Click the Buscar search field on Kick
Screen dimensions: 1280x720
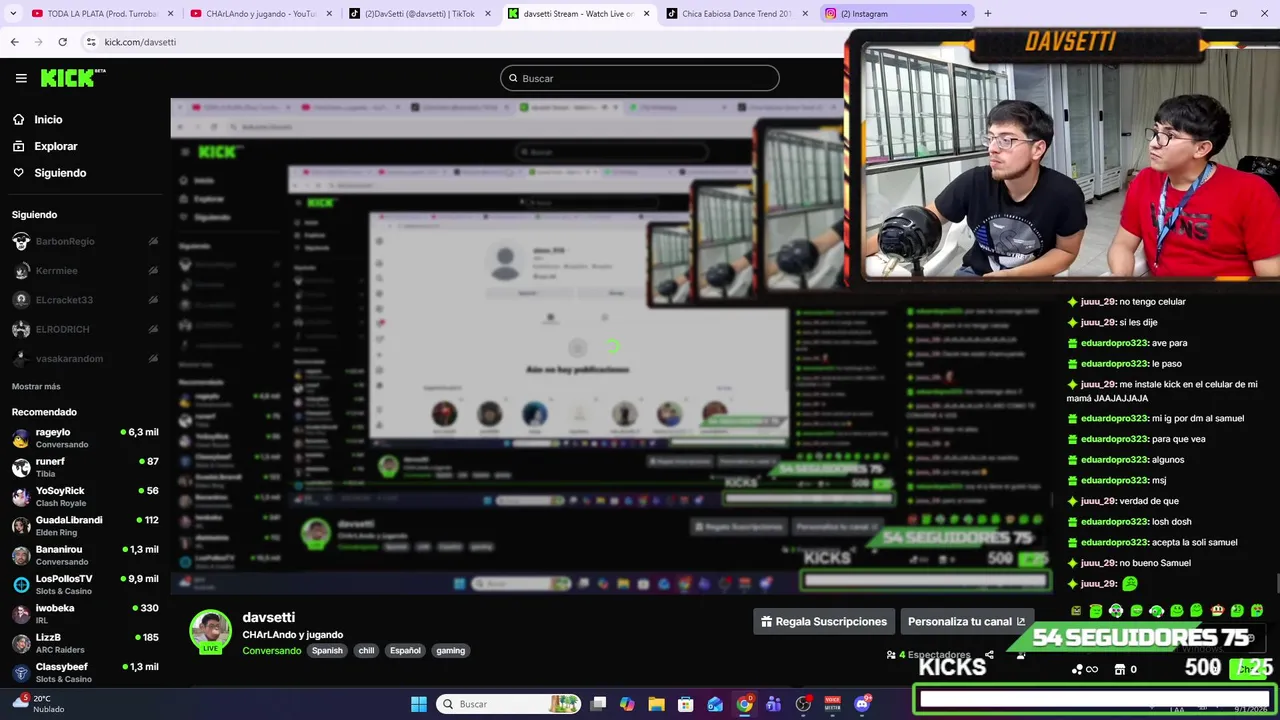[640, 78]
